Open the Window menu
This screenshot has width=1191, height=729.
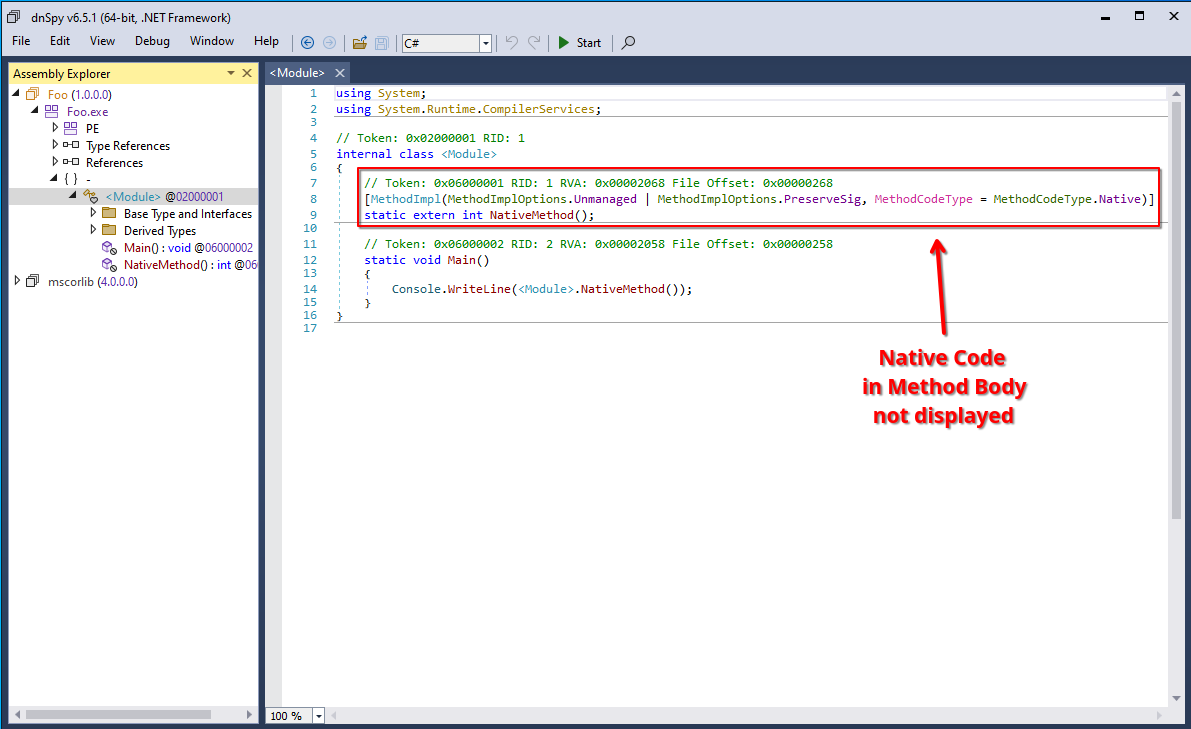(211, 41)
